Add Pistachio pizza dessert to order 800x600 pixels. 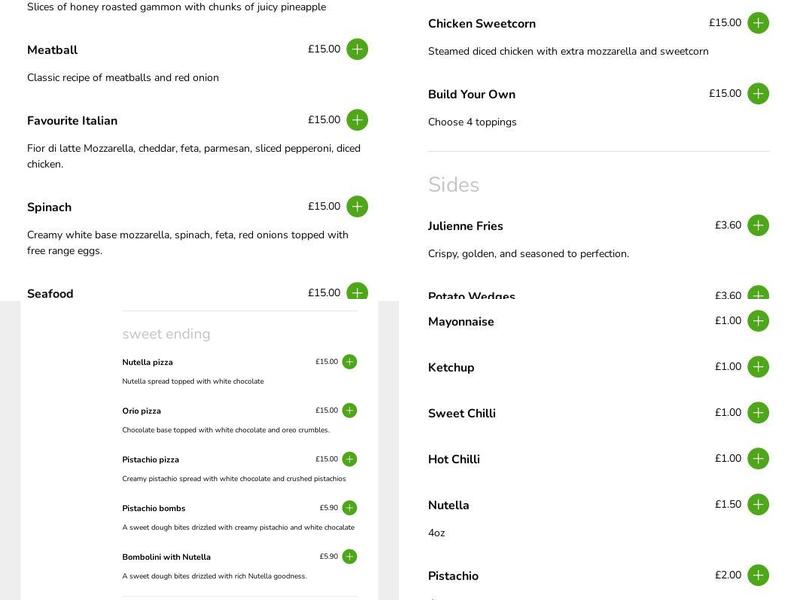point(349,460)
